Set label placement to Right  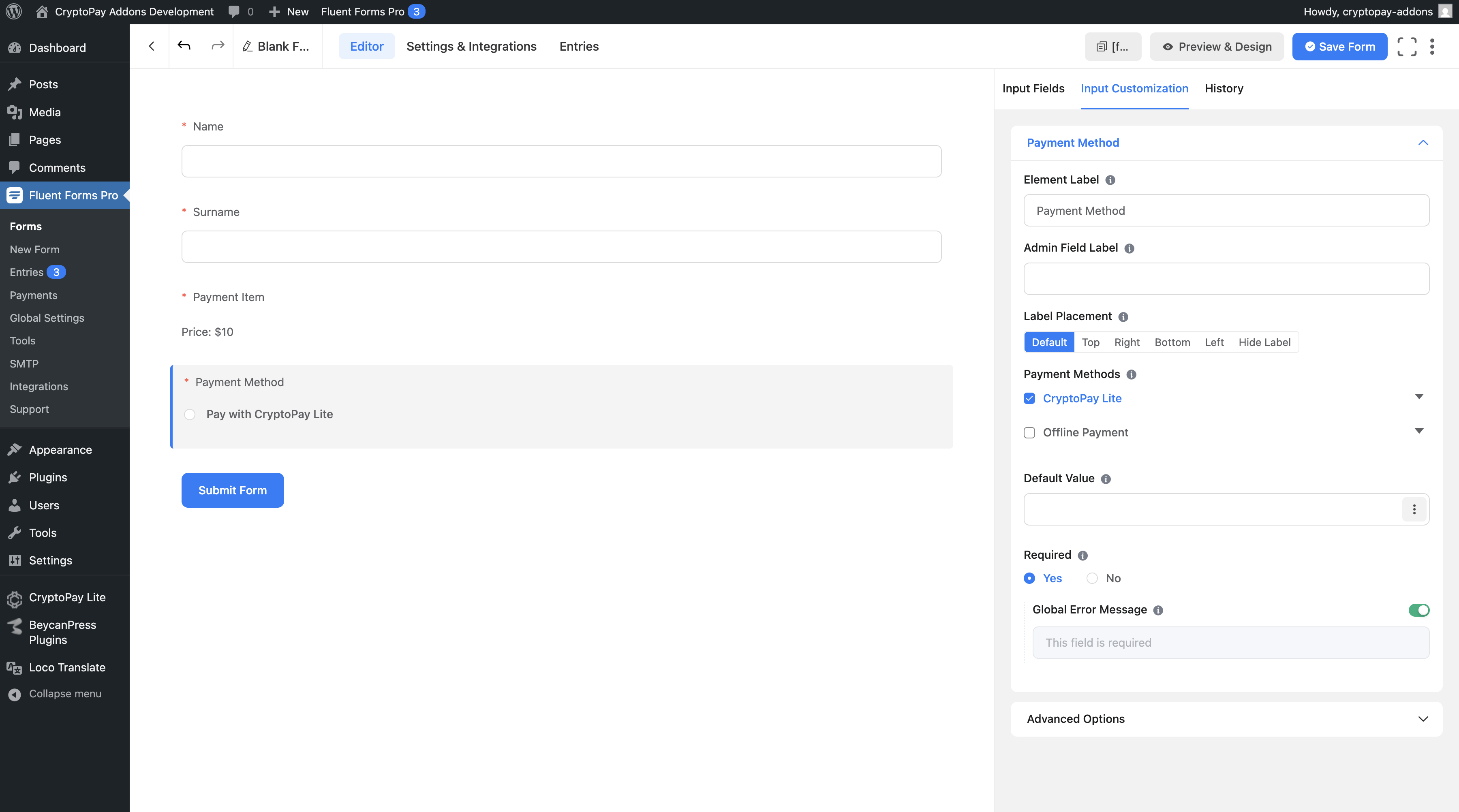pos(1127,342)
